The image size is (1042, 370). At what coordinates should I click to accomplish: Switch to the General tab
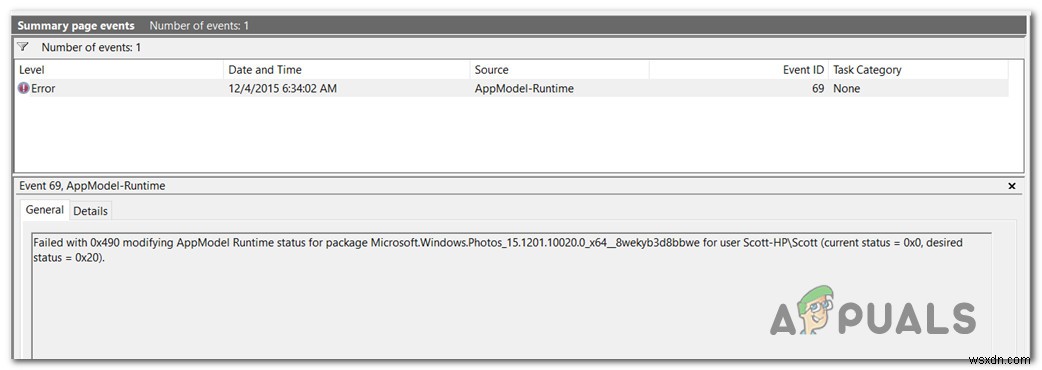point(45,210)
